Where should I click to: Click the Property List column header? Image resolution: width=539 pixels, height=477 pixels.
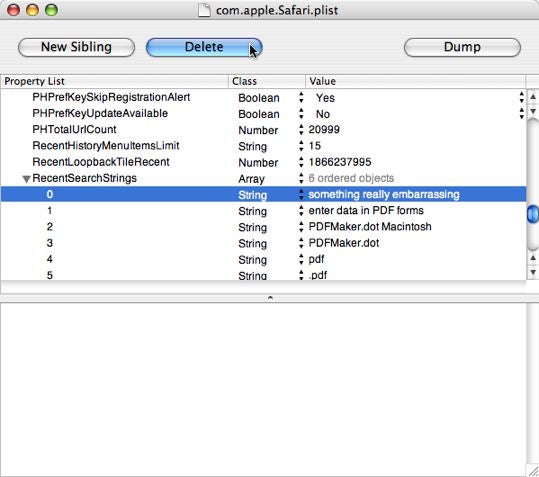point(114,81)
